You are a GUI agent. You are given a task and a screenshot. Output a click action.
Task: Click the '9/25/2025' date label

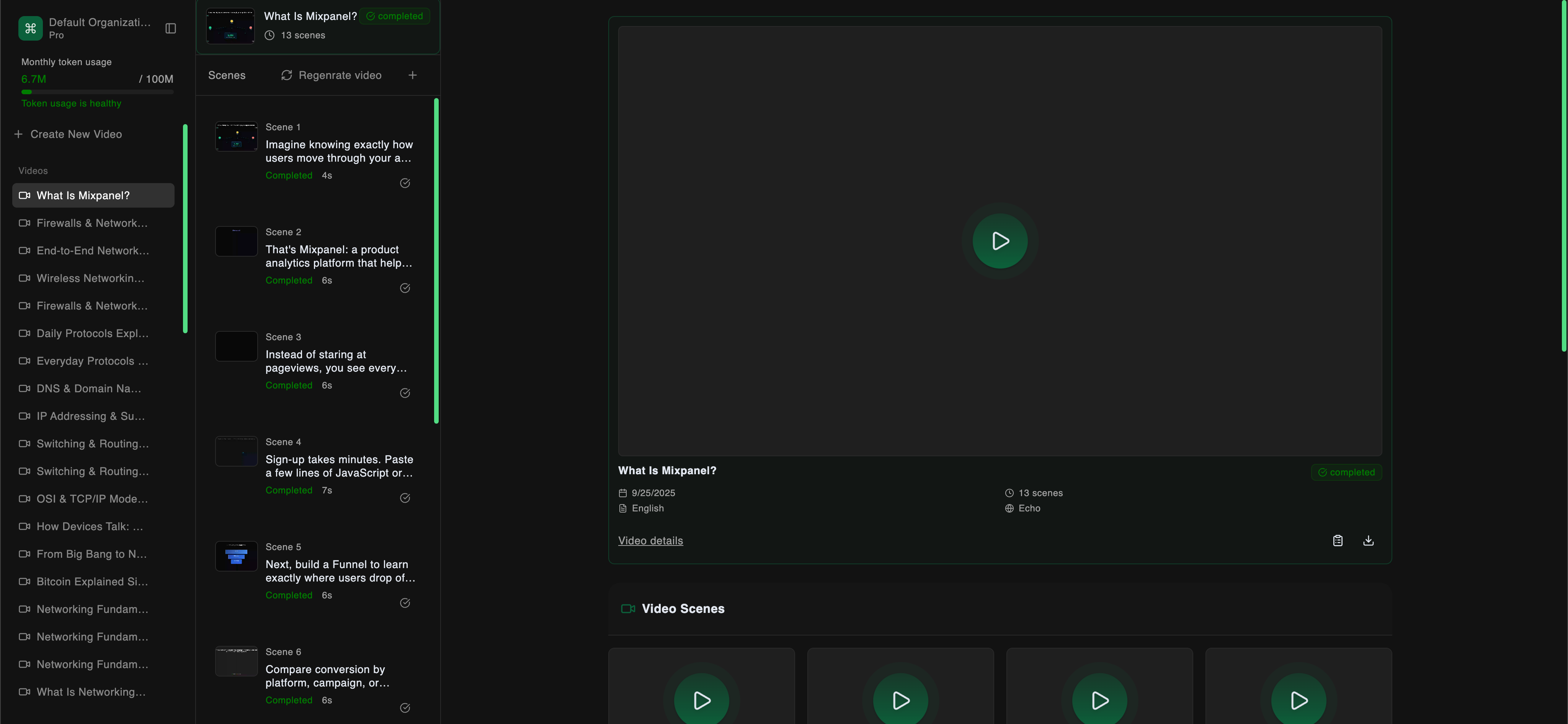coord(653,493)
